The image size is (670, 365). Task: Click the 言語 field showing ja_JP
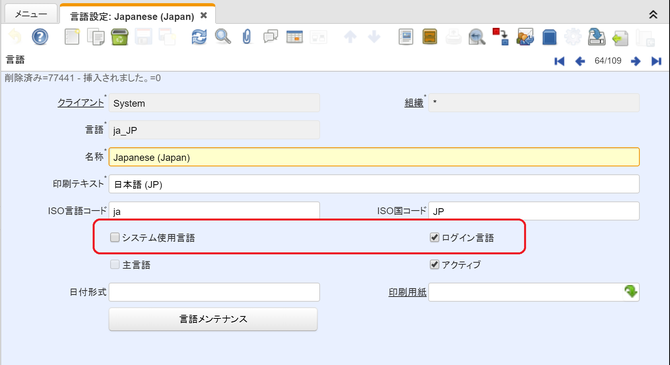coord(214,130)
